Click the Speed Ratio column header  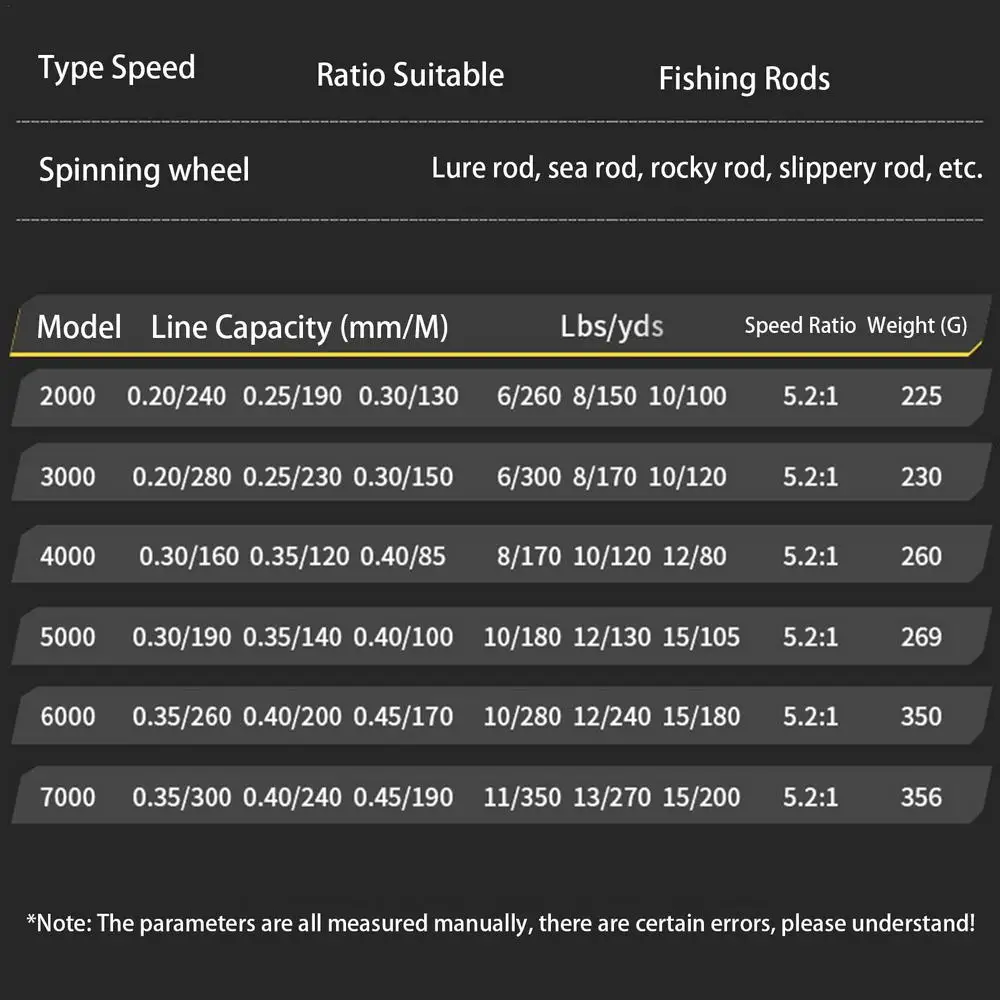[x=800, y=326]
